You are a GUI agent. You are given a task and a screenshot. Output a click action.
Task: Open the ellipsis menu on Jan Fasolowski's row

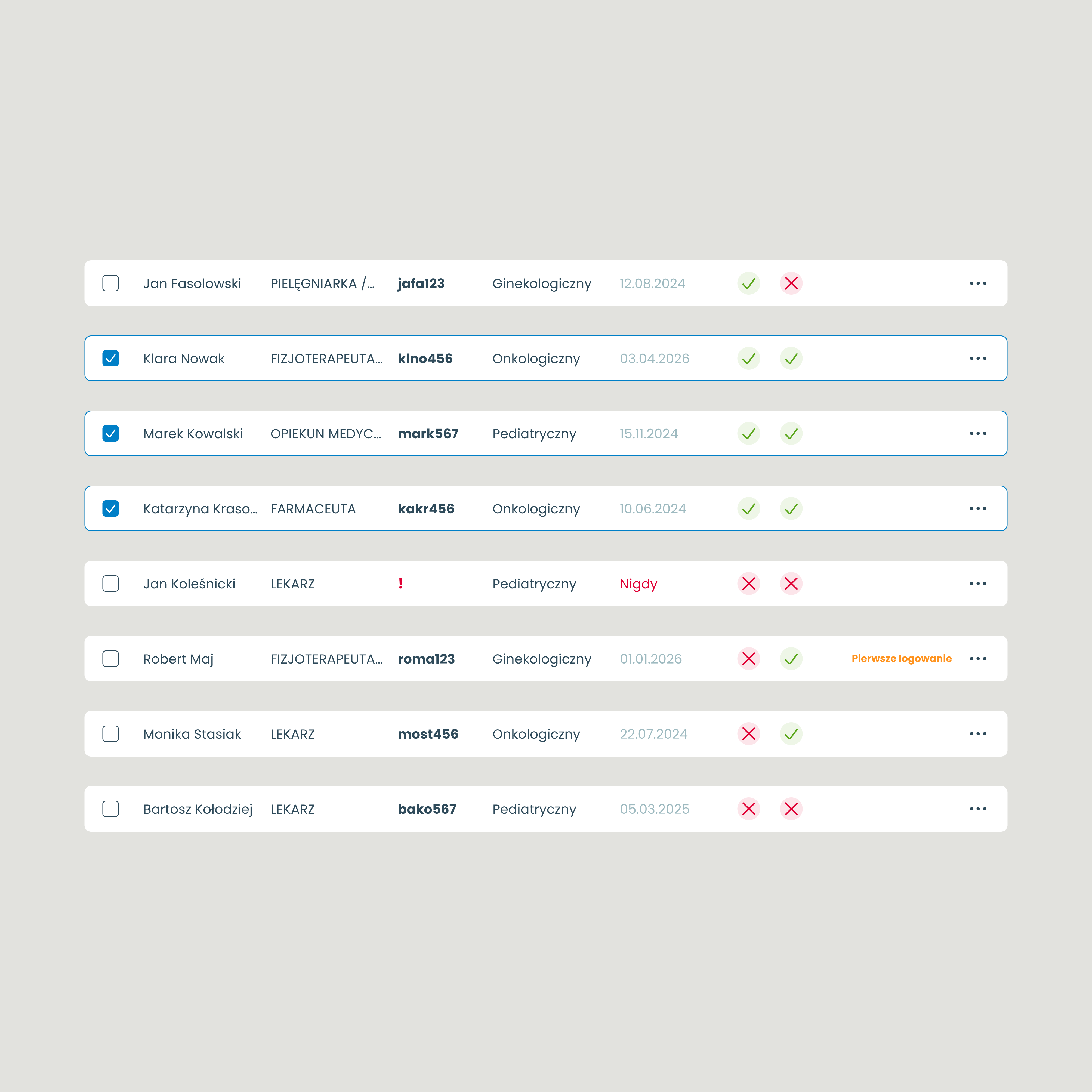pyautogui.click(x=978, y=283)
